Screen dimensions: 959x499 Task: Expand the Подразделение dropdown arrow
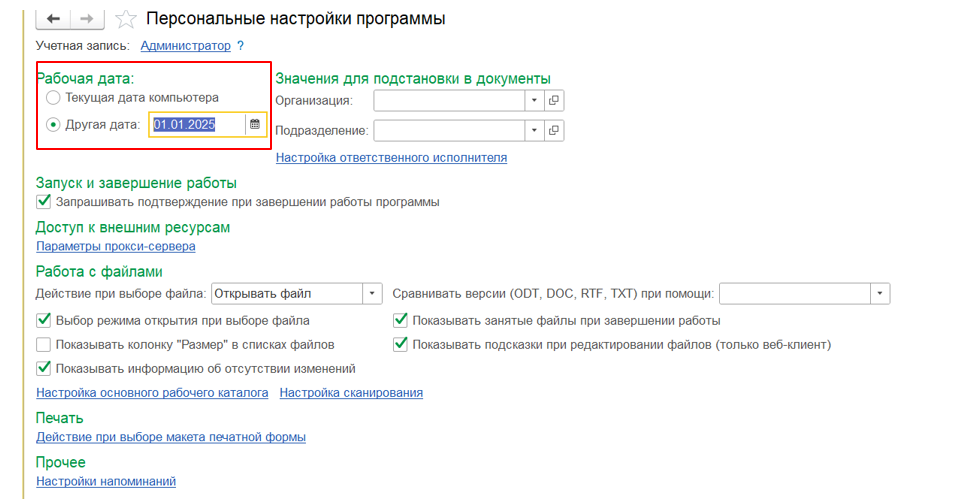tap(534, 130)
